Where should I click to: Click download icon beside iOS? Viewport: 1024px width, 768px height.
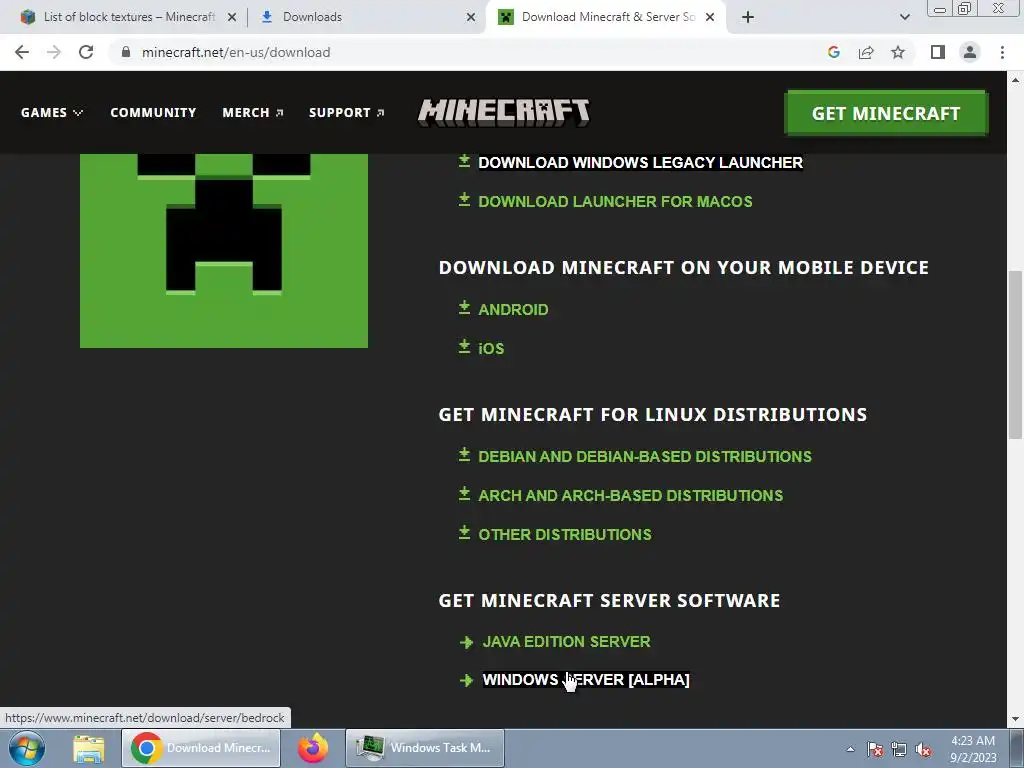pos(464,347)
